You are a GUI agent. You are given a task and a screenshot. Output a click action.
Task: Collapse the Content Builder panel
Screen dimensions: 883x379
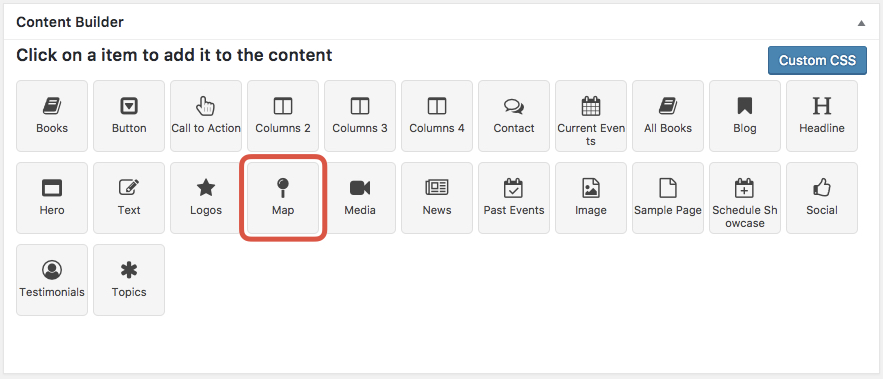click(861, 23)
